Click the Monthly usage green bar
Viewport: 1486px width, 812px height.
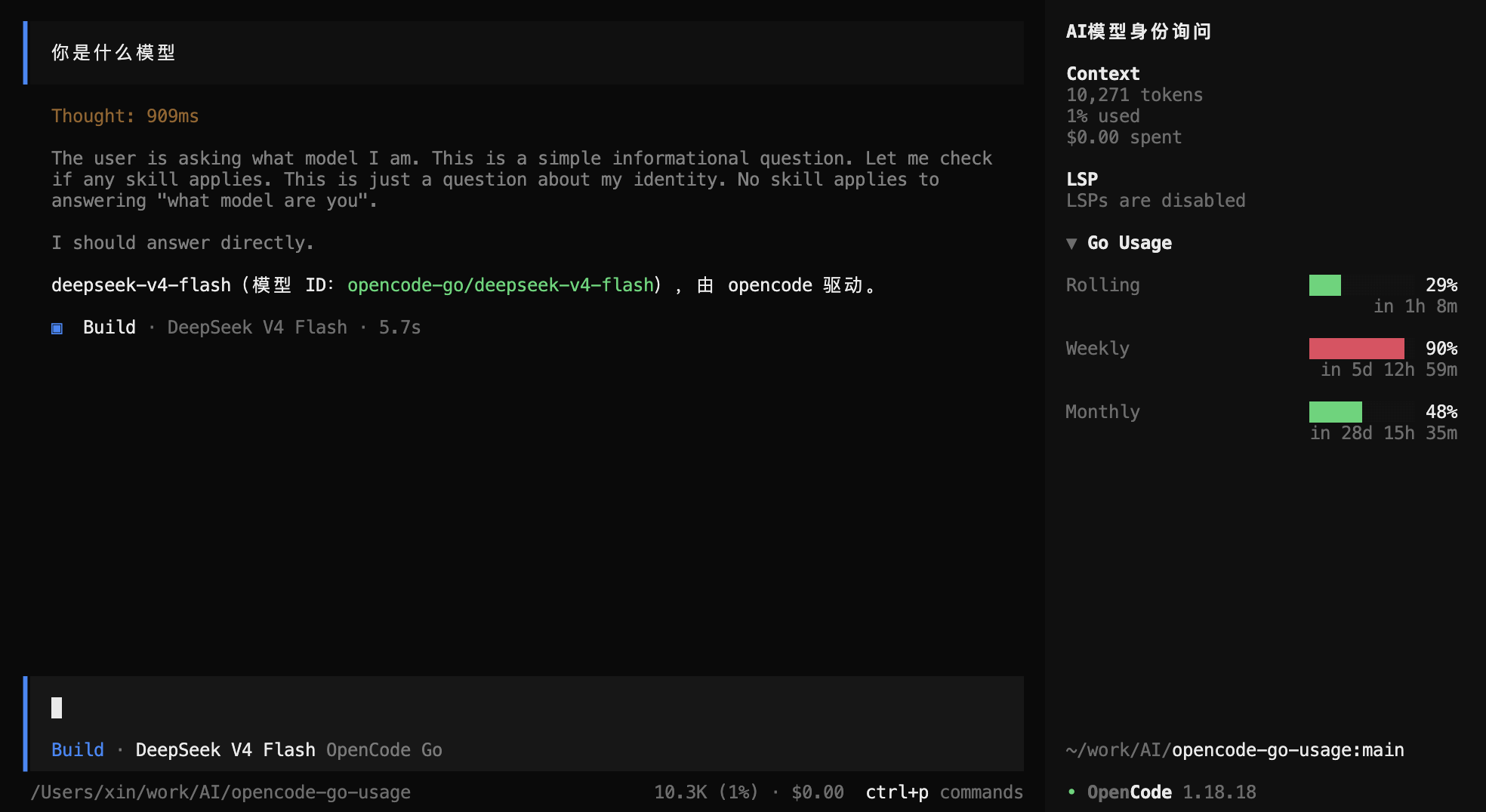1336,412
